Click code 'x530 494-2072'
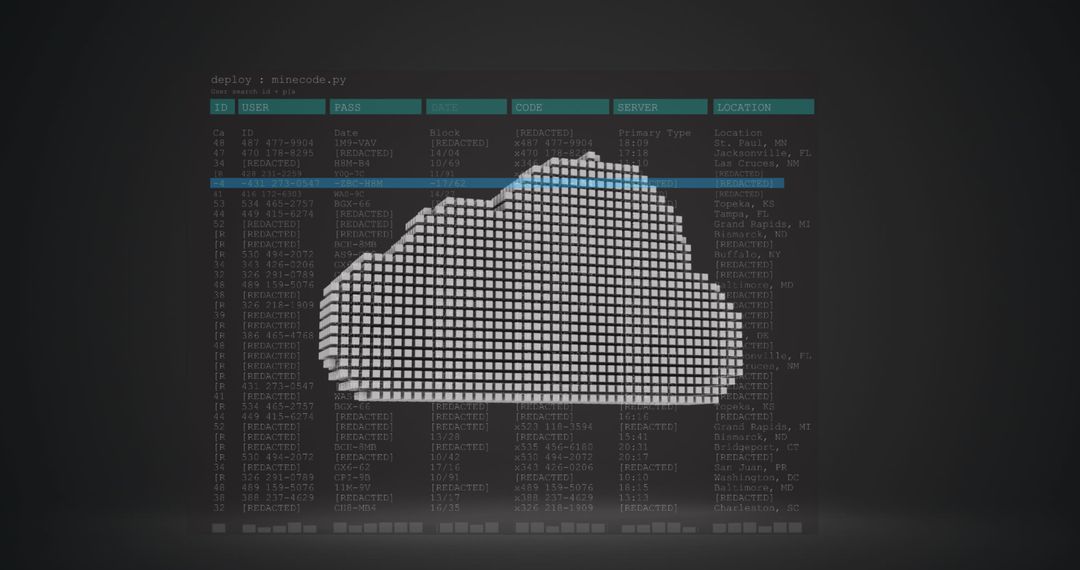Screen dimensions: 1080x570 click(x=553, y=457)
